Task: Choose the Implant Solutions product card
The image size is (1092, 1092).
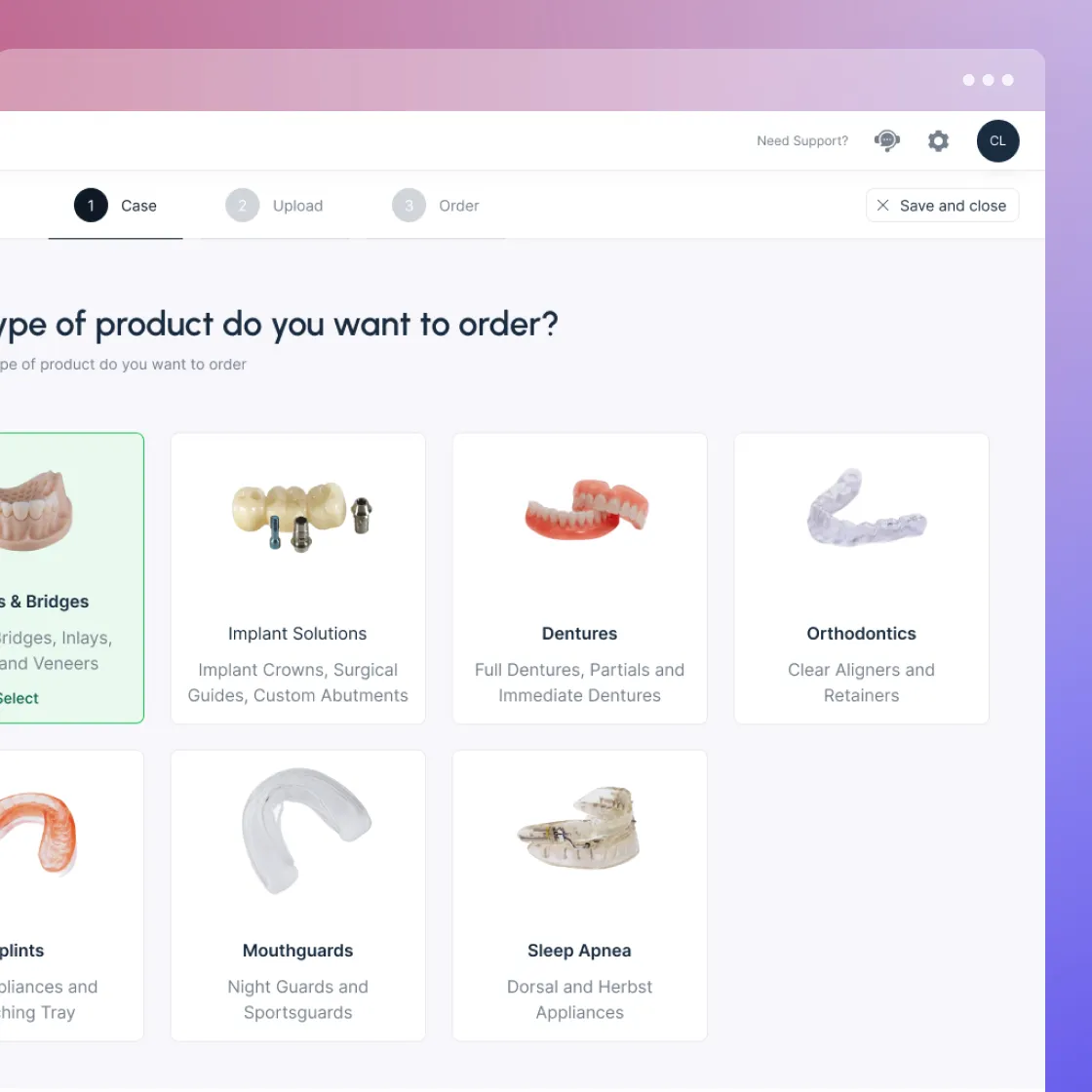Action: tap(298, 578)
